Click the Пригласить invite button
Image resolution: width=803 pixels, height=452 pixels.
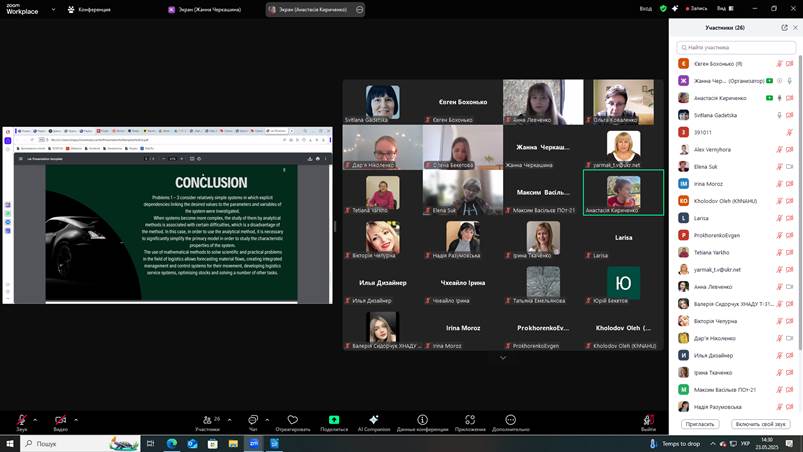[700, 424]
